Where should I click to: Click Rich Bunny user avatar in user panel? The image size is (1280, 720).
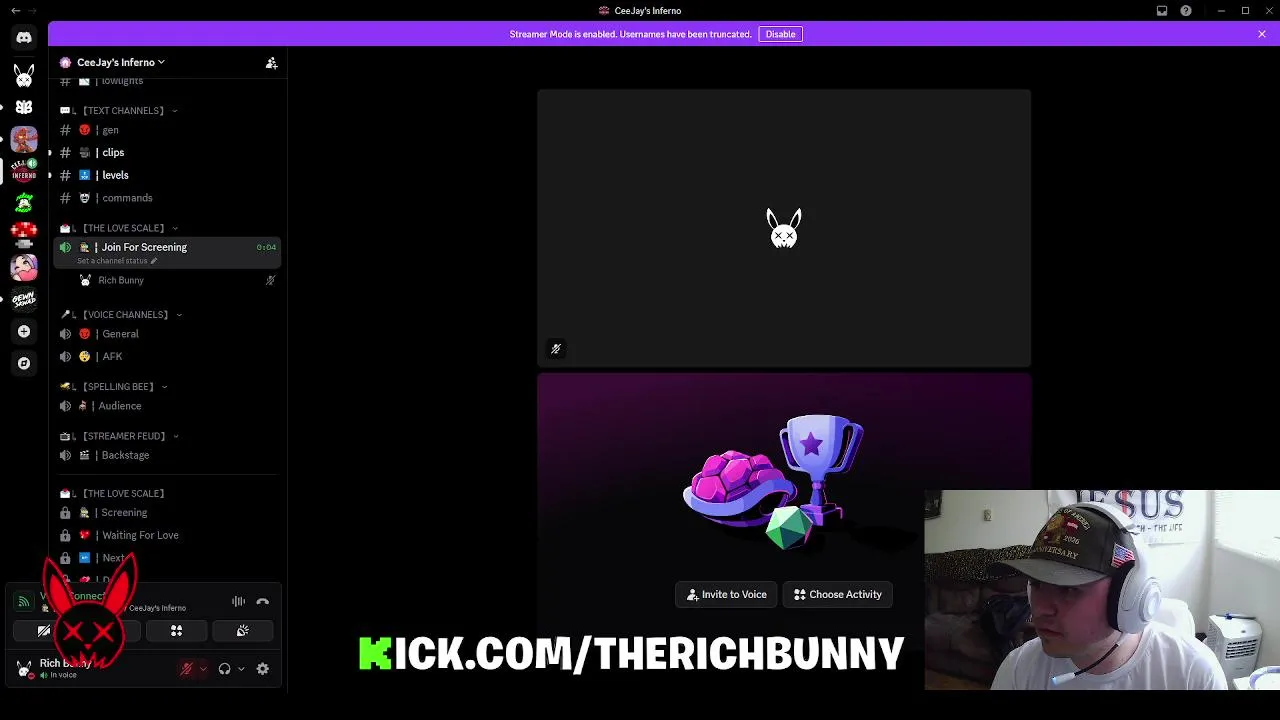coord(24,669)
